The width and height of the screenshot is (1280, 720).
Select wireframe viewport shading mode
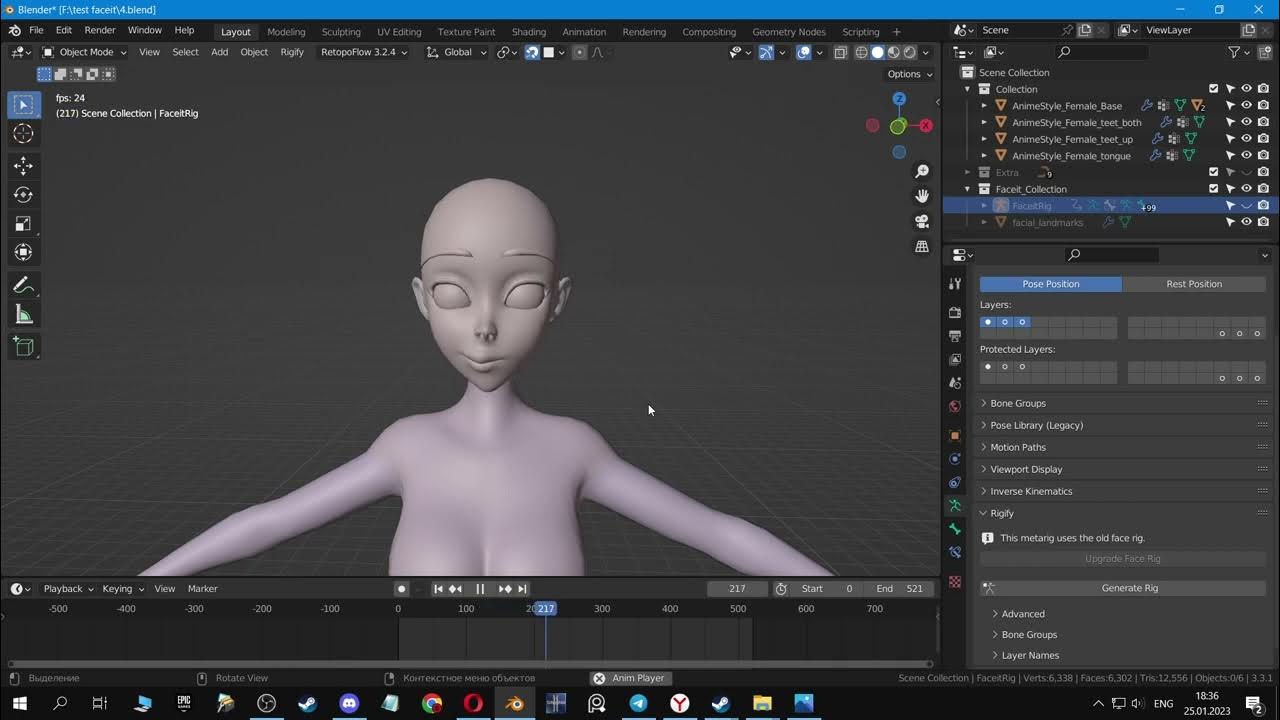[862, 52]
